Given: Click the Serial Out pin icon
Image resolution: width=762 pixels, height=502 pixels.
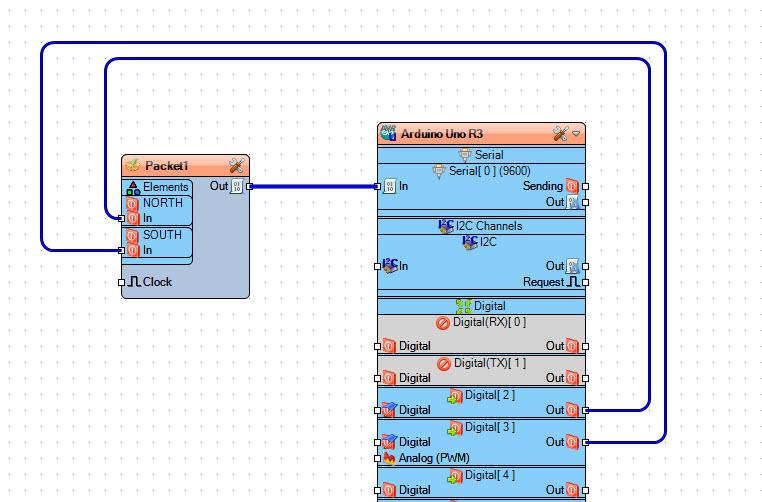Looking at the screenshot, I should point(573,202).
